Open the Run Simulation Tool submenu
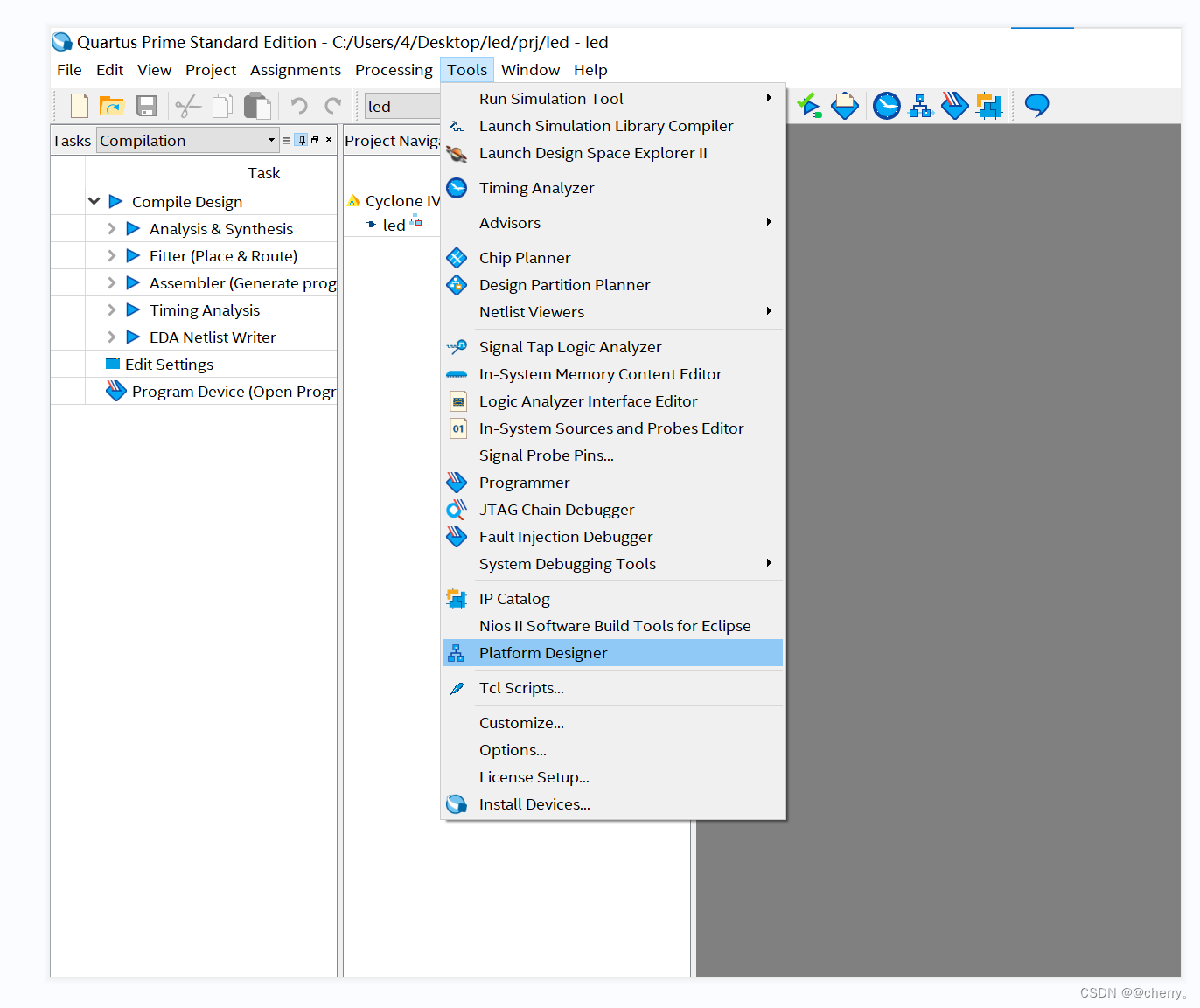 click(x=613, y=99)
